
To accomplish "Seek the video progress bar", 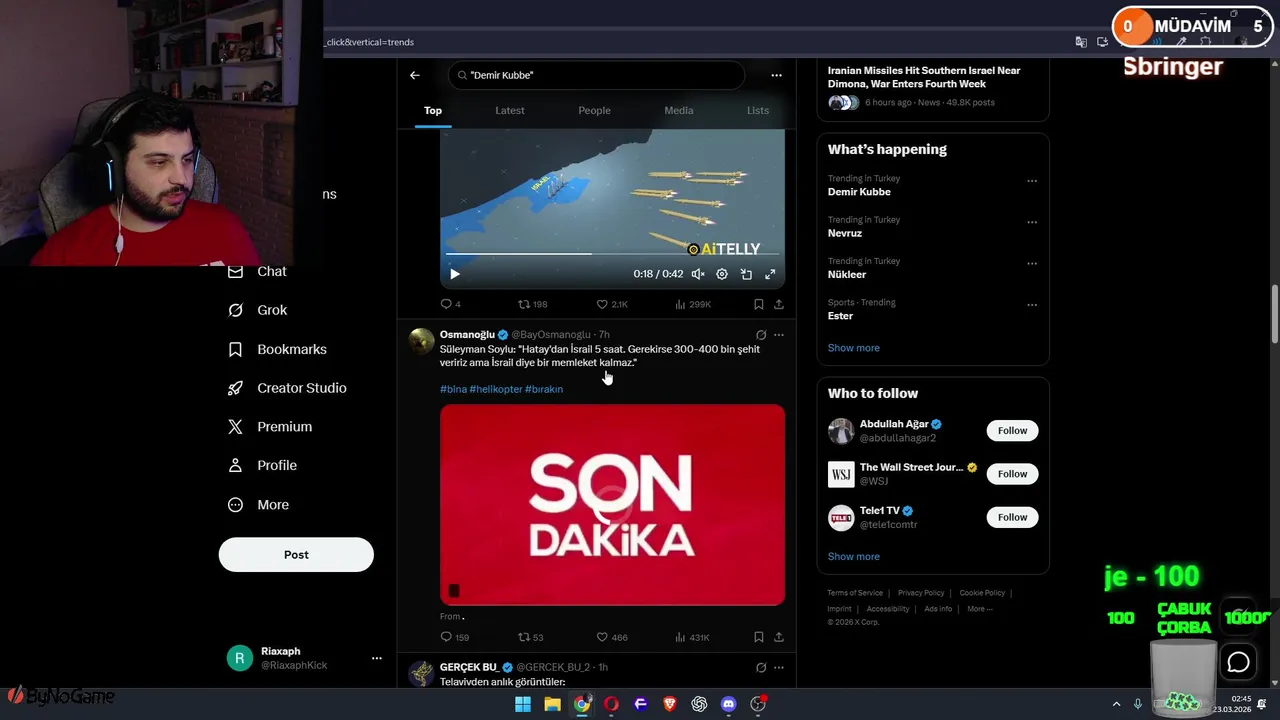I will [612, 255].
